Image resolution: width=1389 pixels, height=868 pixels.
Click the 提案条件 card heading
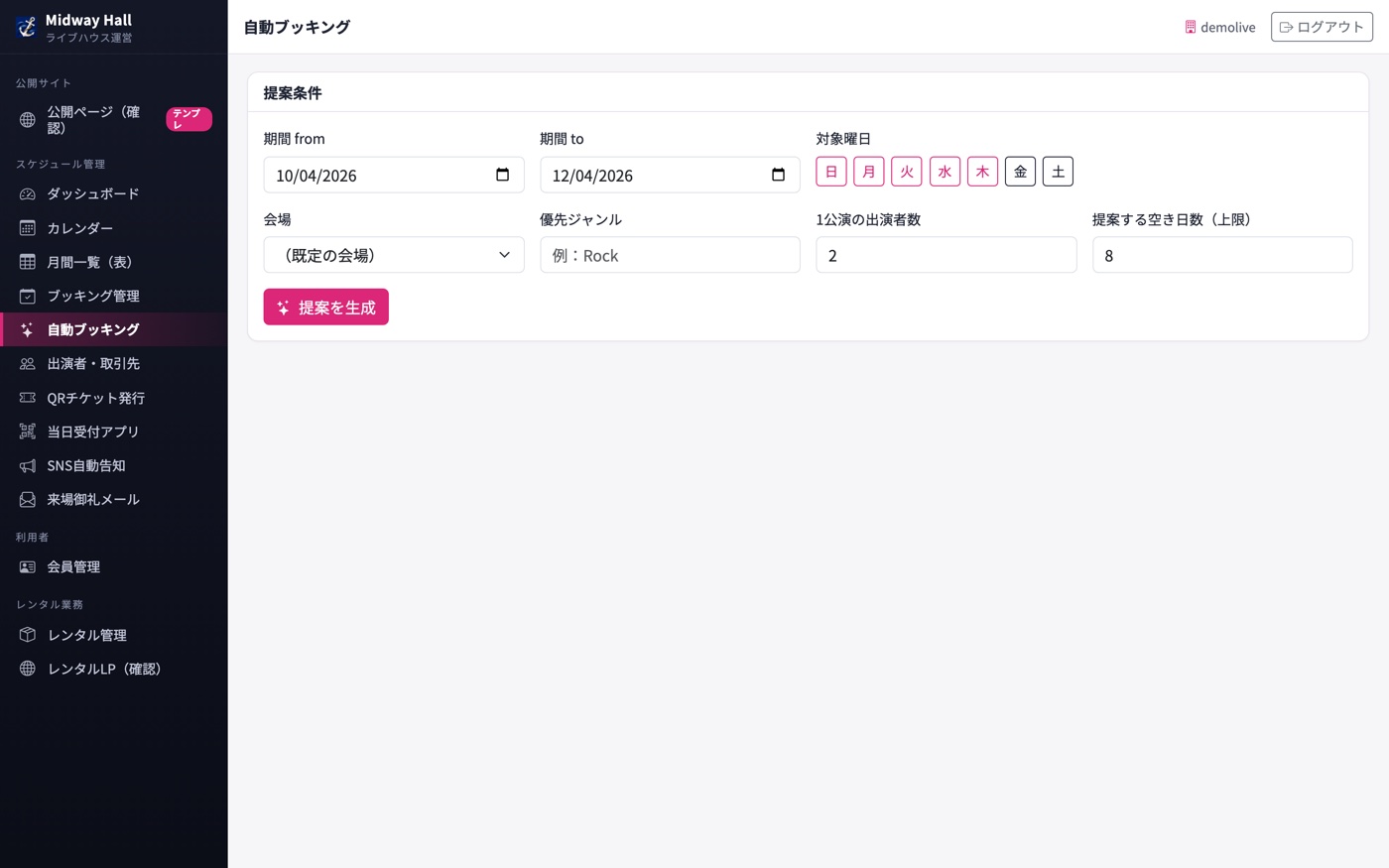coord(293,93)
